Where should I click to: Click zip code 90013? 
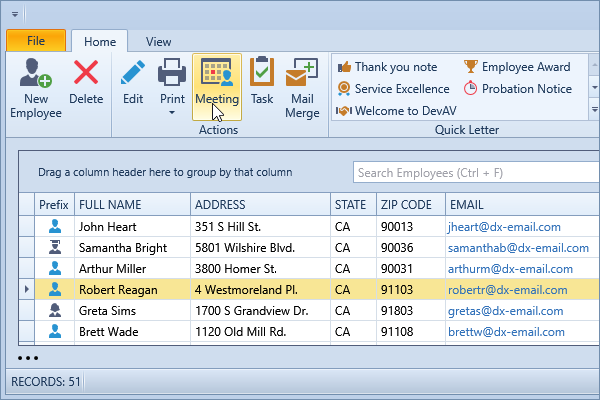(397, 227)
